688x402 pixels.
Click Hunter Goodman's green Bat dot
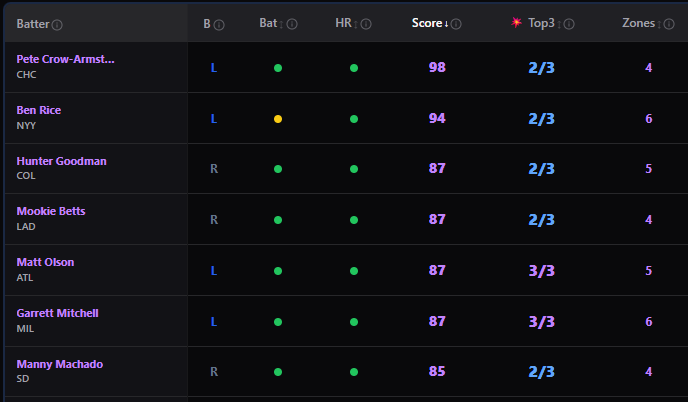click(x=278, y=169)
